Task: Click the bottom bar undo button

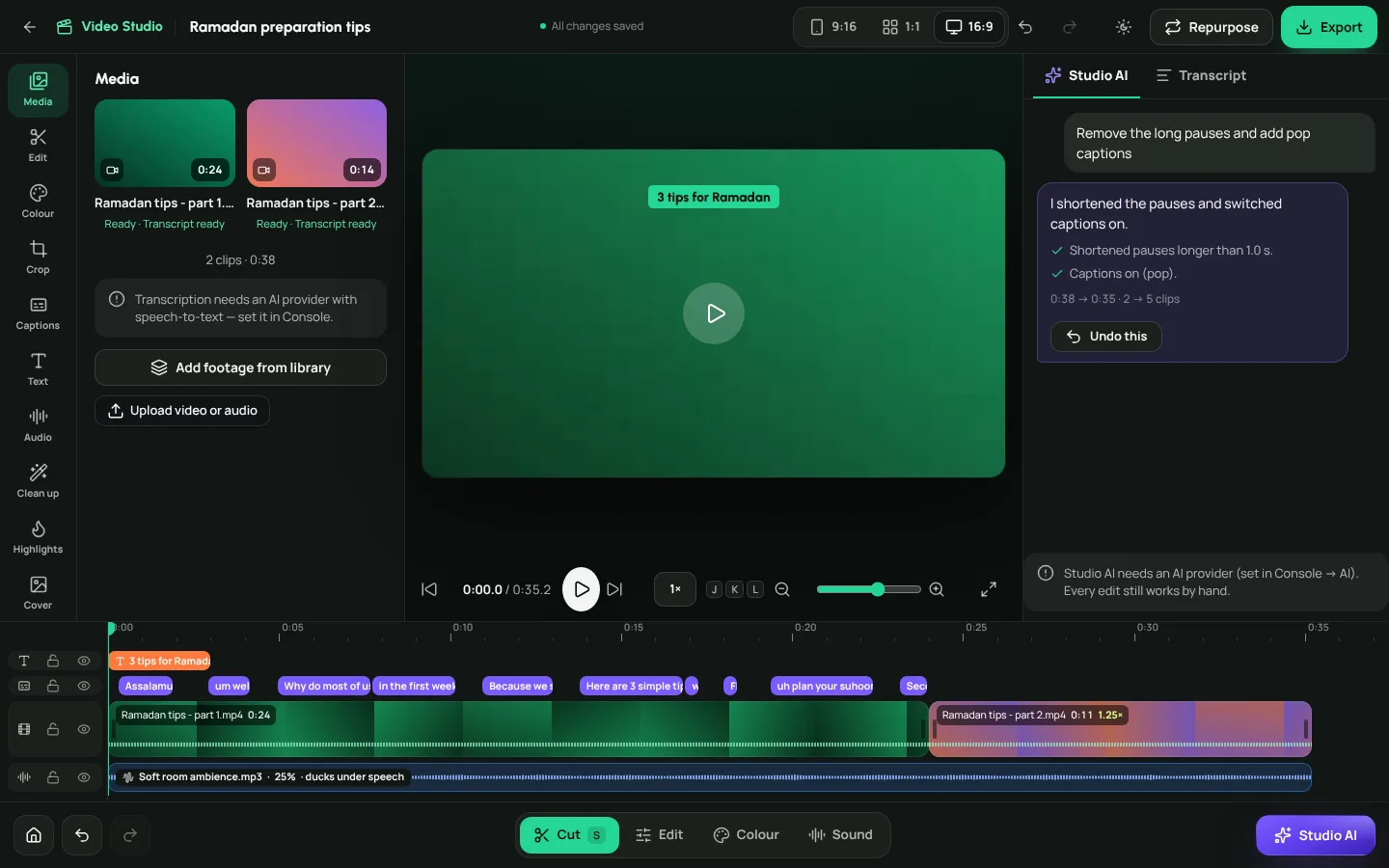Action: (x=82, y=835)
